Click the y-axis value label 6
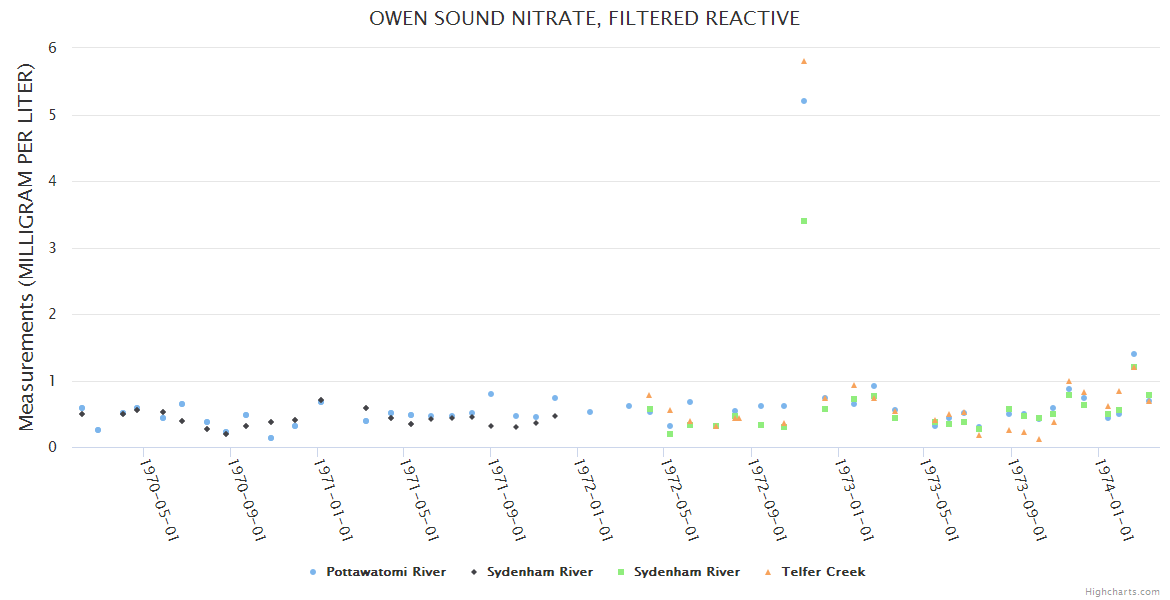This screenshot has height=600, width=1170. coord(52,48)
